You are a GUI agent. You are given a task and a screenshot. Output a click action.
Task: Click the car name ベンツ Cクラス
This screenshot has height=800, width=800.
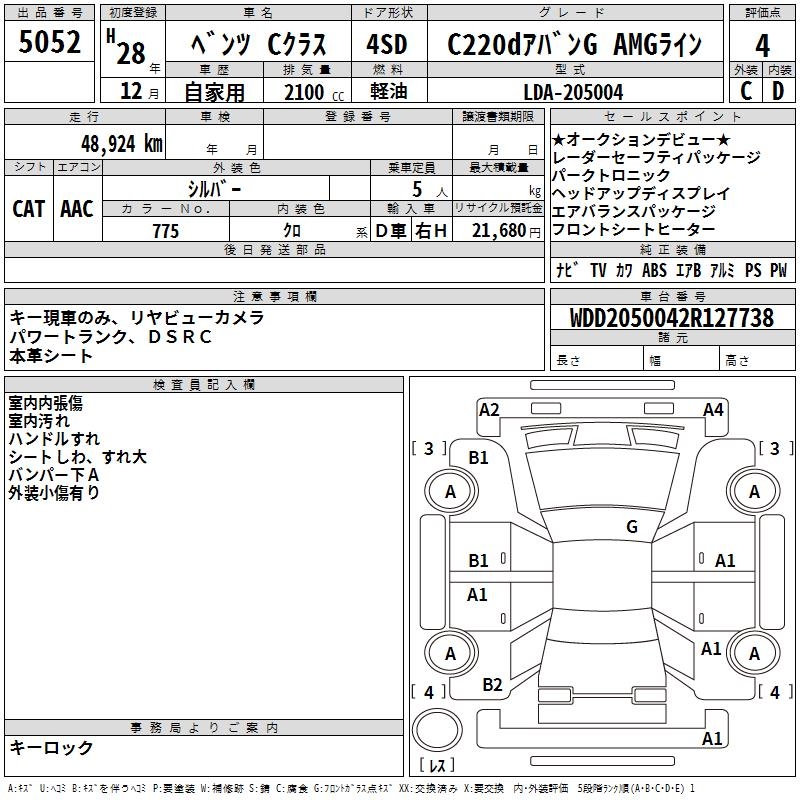[258, 44]
